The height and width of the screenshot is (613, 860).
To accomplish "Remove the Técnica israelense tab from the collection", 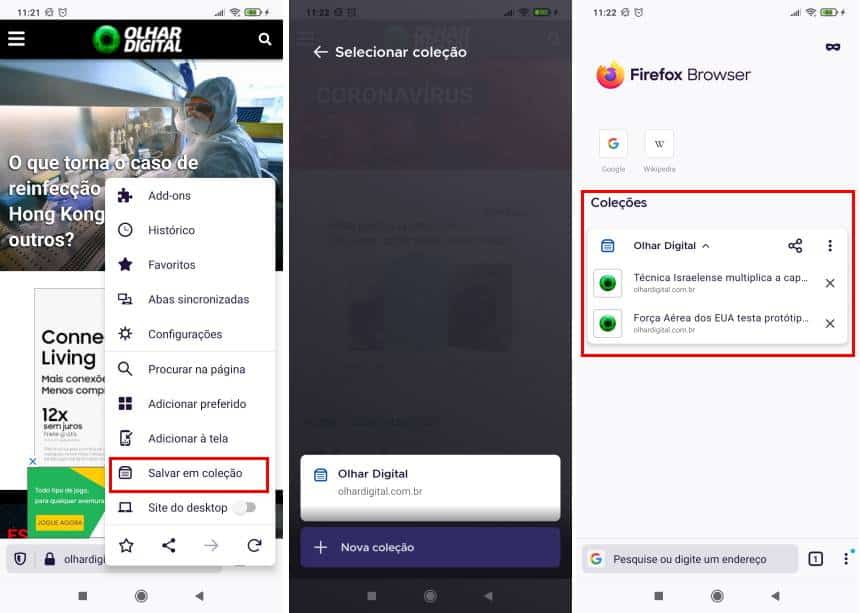I will tap(830, 283).
